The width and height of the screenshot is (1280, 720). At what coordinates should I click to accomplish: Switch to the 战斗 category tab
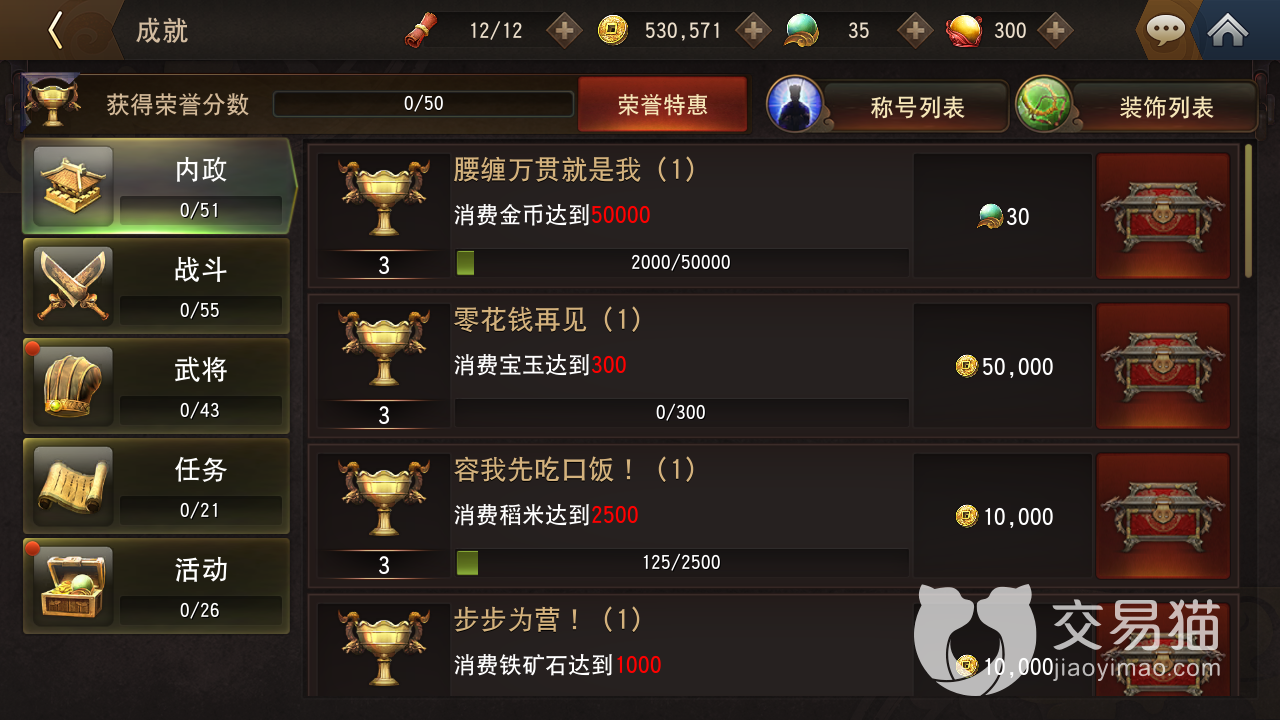coord(156,286)
